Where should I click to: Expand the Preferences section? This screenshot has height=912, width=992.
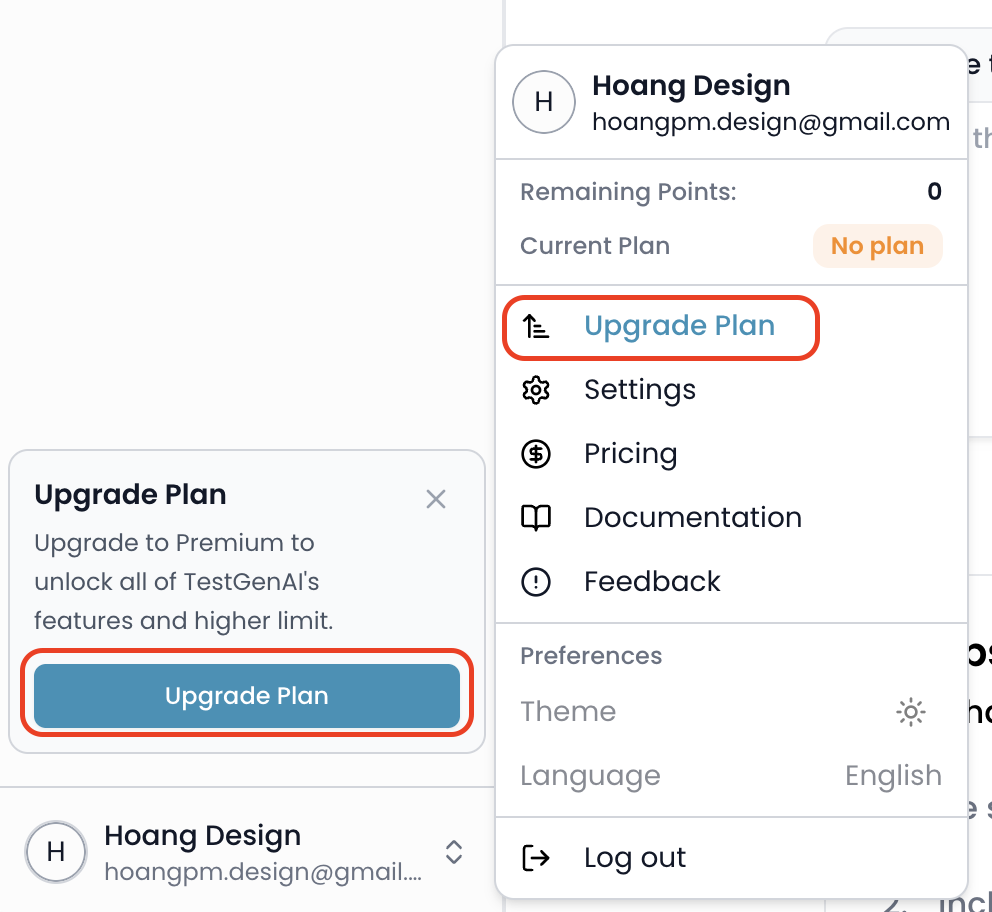(590, 655)
